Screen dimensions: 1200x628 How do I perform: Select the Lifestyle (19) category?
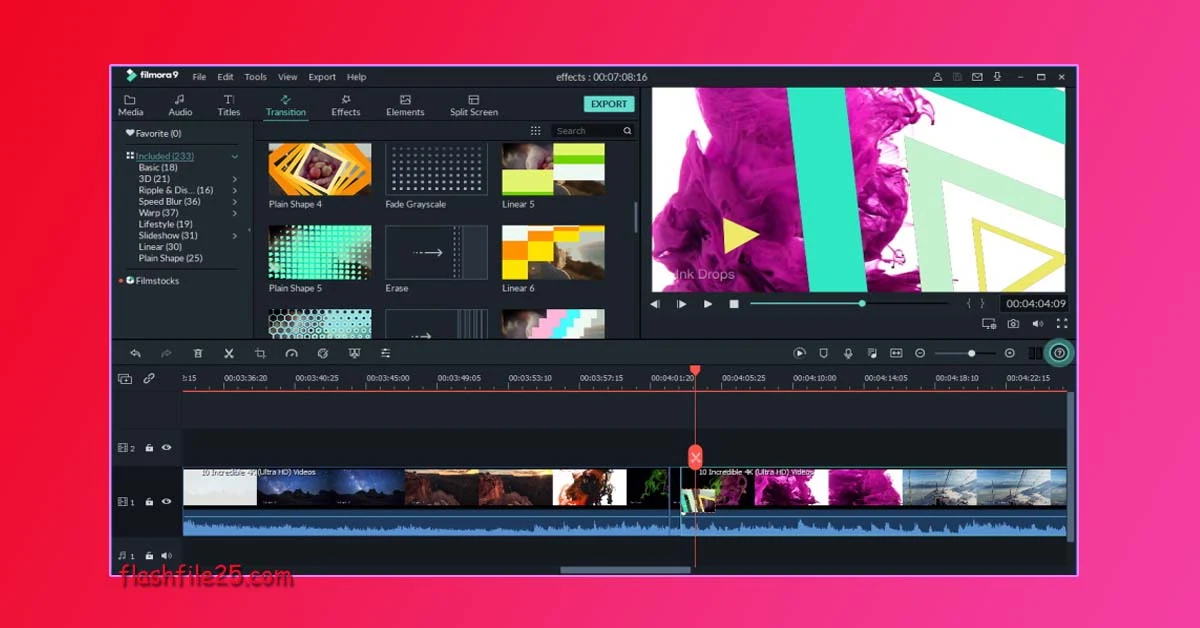coord(166,225)
